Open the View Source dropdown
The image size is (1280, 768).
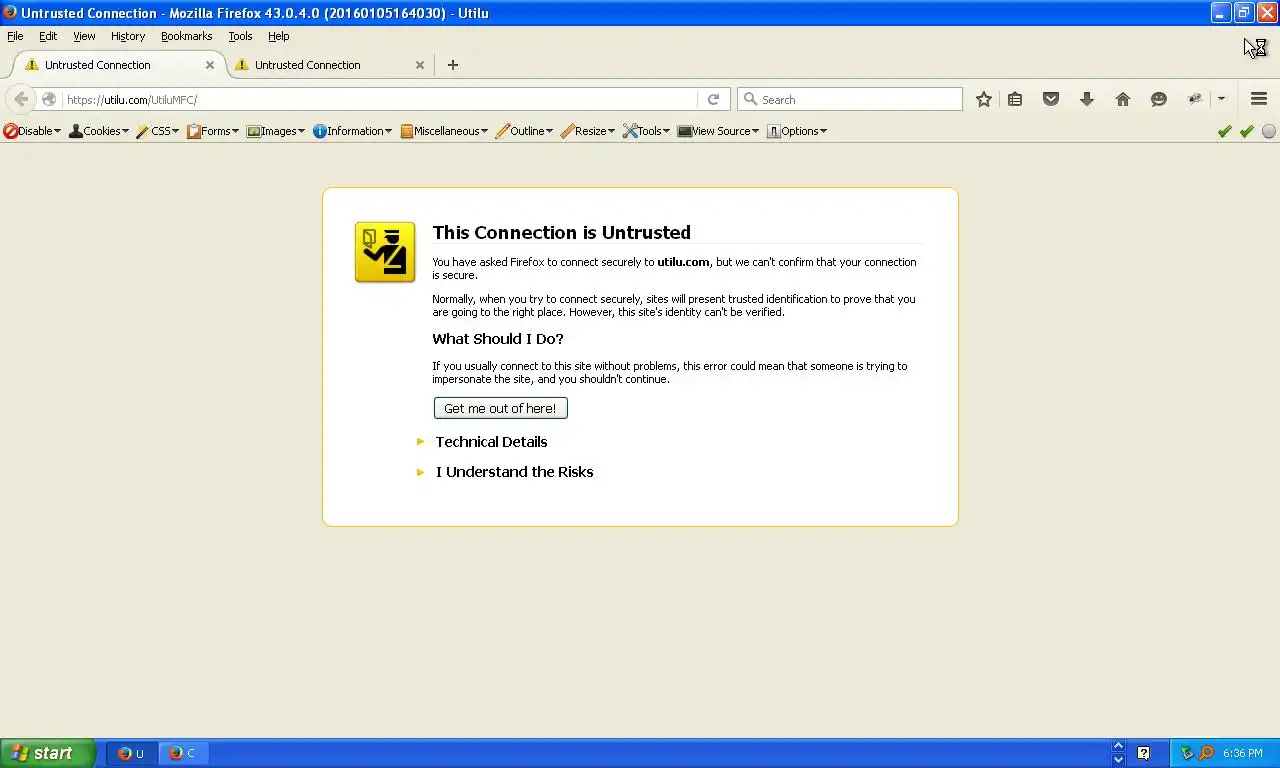pyautogui.click(x=718, y=131)
